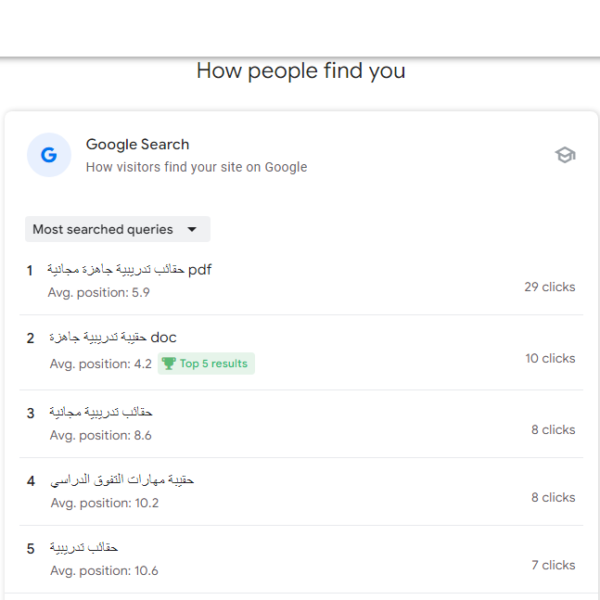Select the second query ending with doc
The height and width of the screenshot is (600, 600).
coord(113,338)
